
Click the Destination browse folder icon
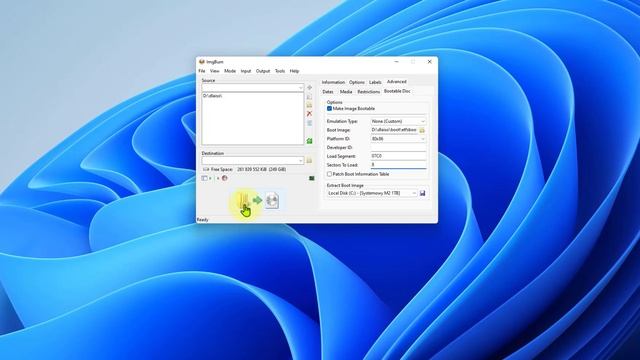point(309,160)
